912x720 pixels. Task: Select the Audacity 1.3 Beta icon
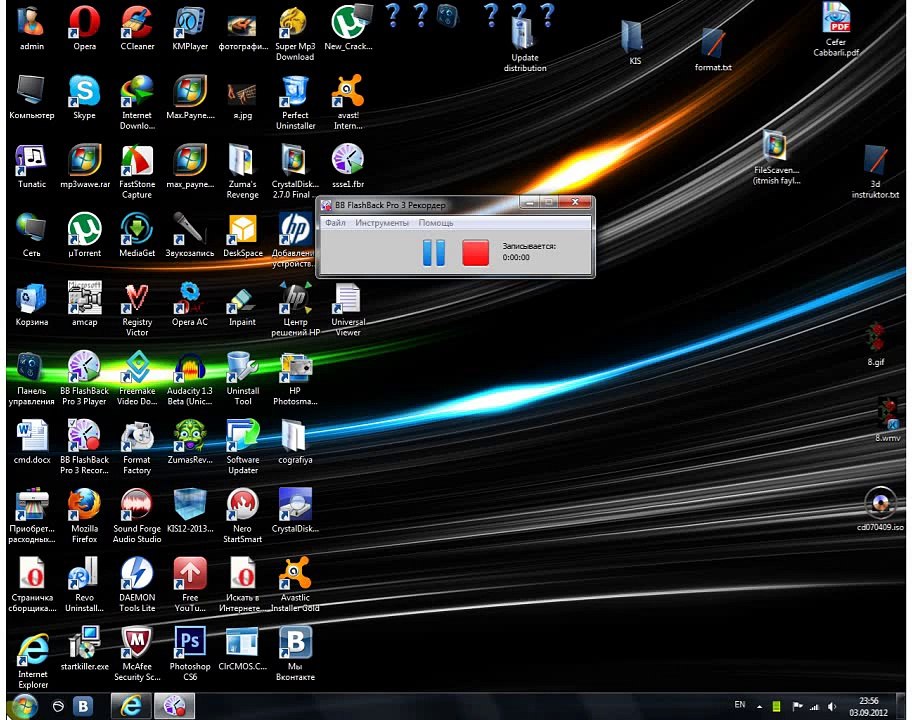[x=190, y=379]
